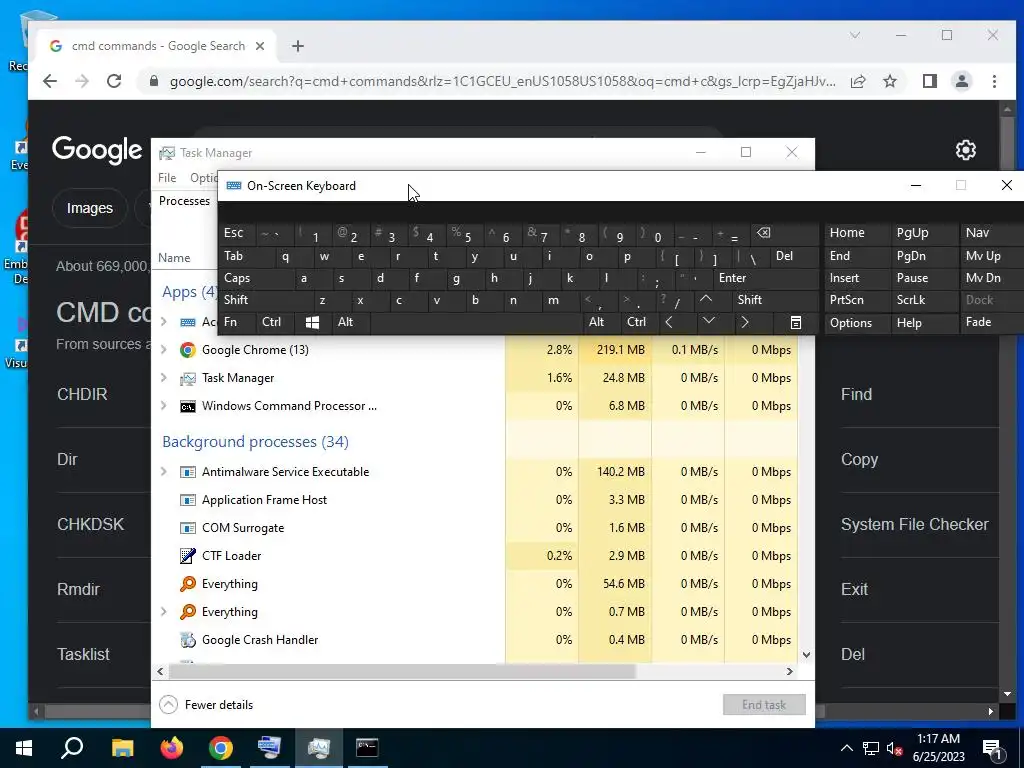Viewport: 1024px width, 768px height.
Task: Click the Google Crash Handler process icon
Action: pos(188,640)
